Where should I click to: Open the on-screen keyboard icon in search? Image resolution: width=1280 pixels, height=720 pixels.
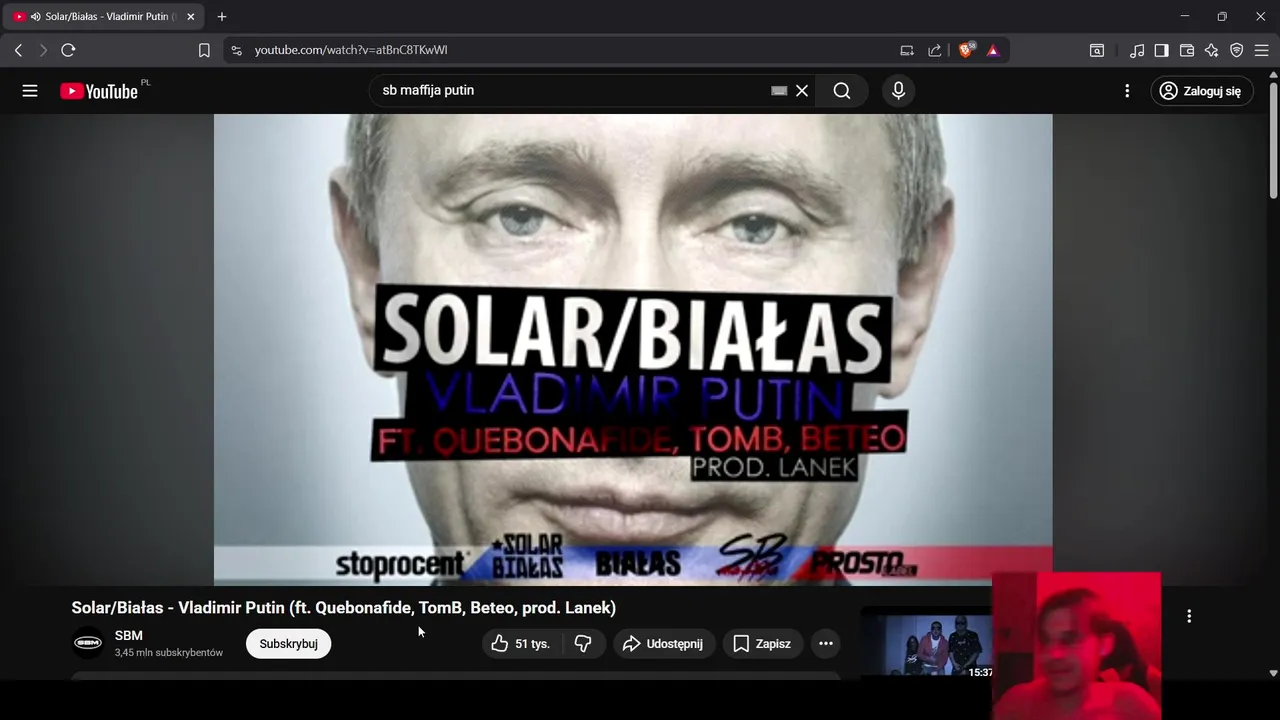click(x=779, y=91)
